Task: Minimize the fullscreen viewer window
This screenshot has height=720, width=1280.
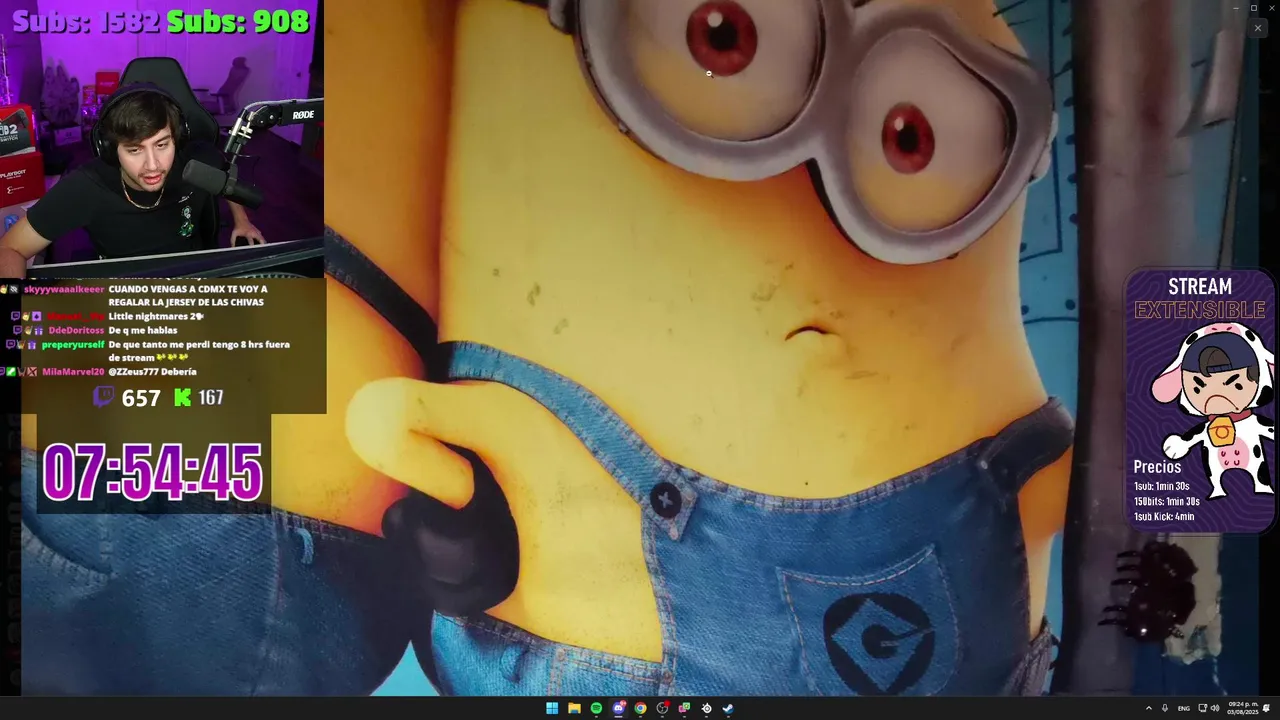Action: [1235, 8]
